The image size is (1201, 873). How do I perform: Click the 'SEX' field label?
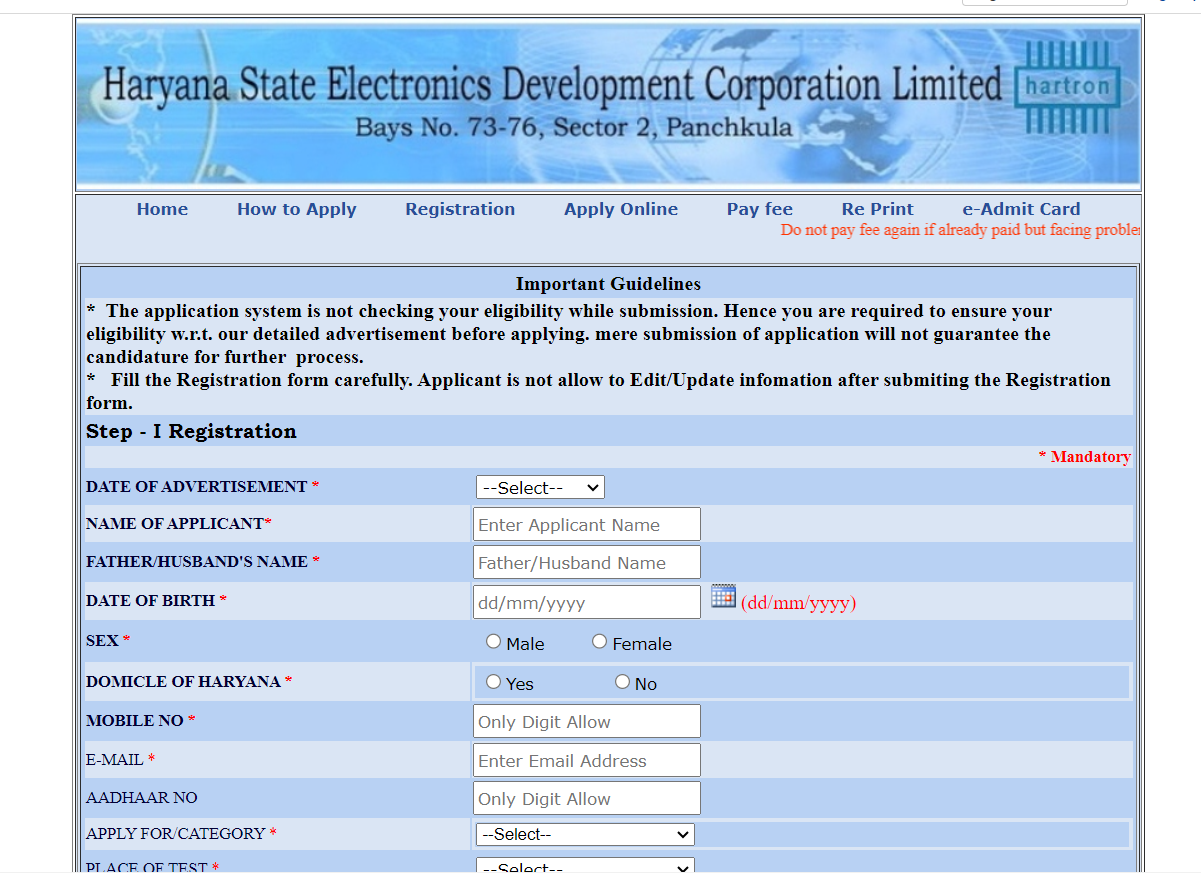tap(102, 641)
